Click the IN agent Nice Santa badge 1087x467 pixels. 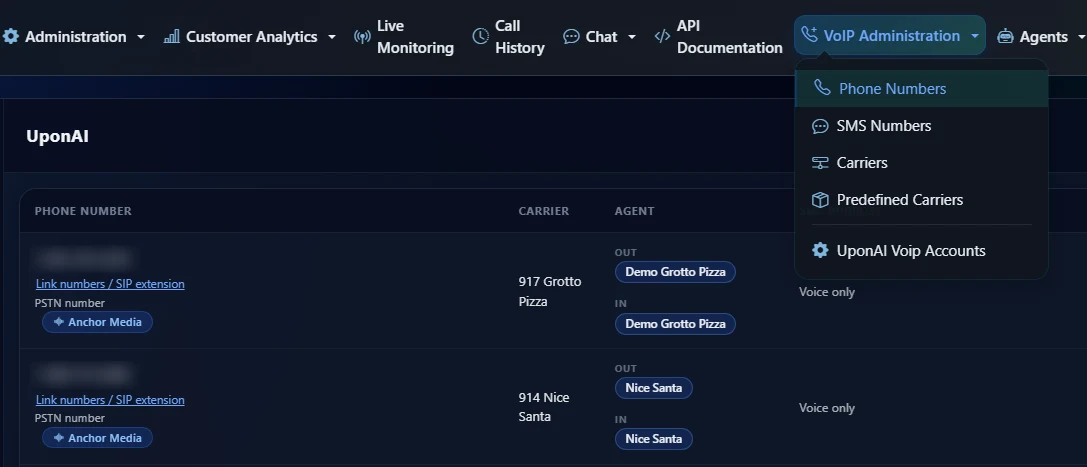(654, 439)
